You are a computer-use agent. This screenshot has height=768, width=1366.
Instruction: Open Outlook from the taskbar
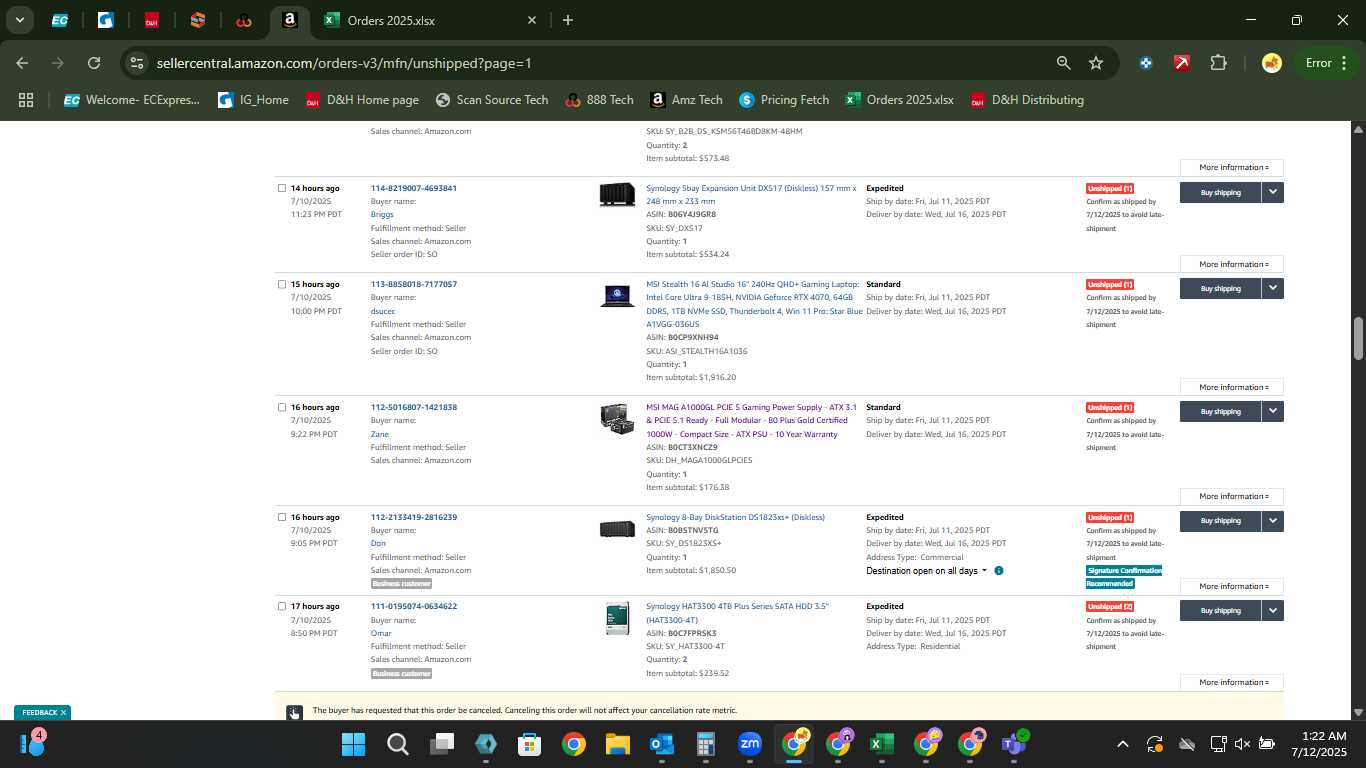(661, 744)
